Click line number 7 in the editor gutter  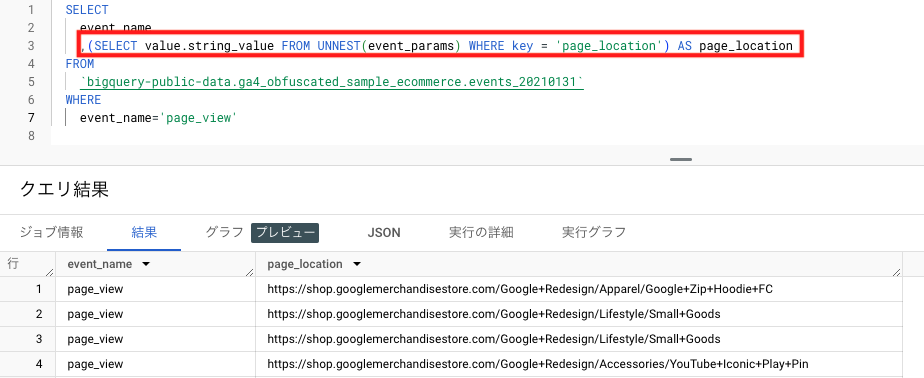coord(31,117)
